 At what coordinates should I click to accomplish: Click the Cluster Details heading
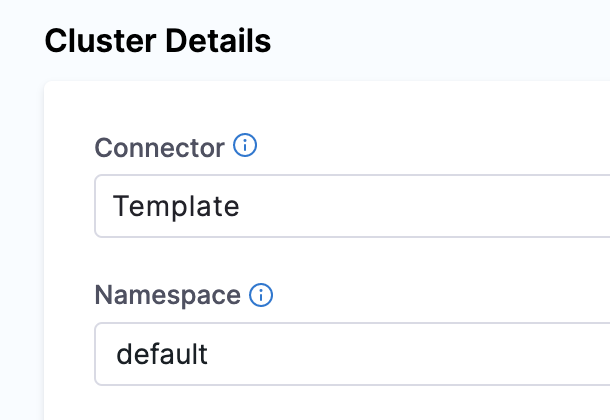158,42
